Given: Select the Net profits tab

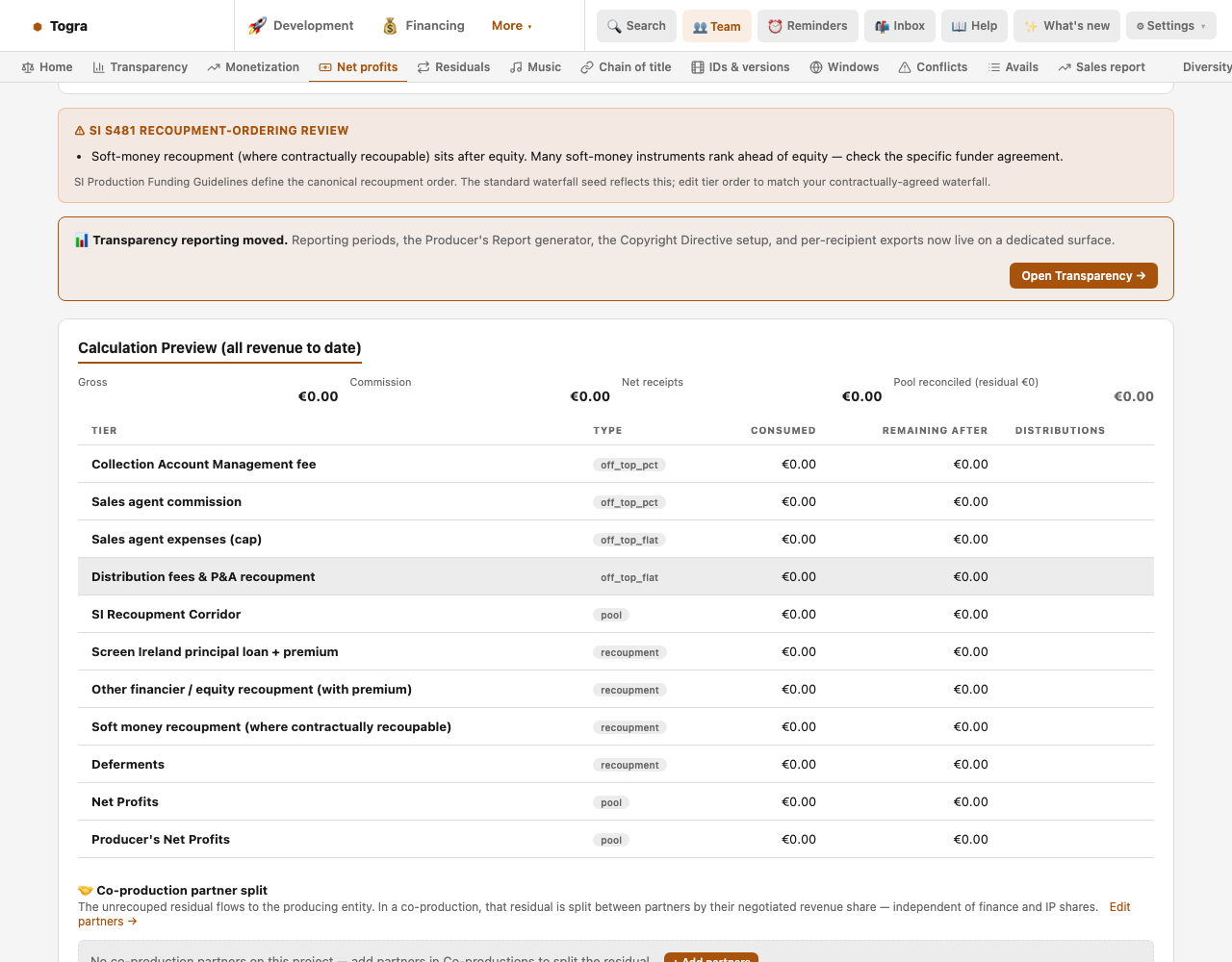Looking at the screenshot, I should tap(358, 67).
